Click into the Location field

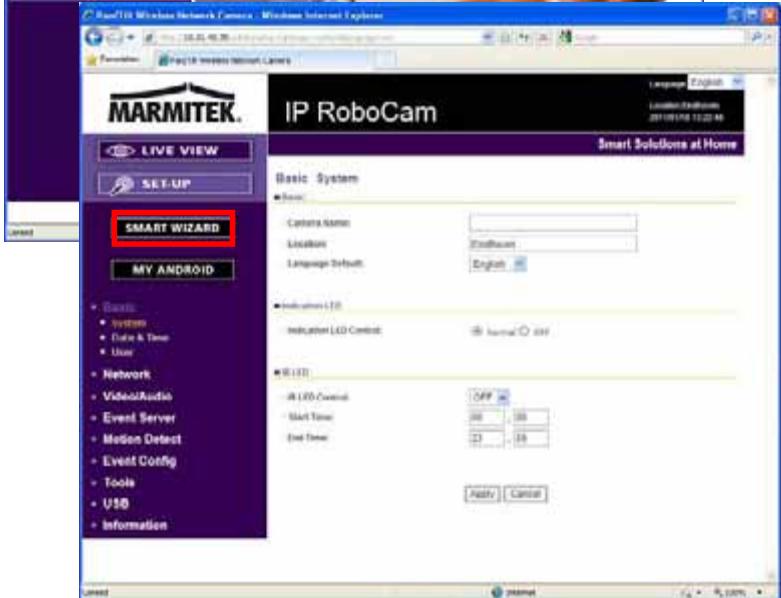(x=553, y=244)
